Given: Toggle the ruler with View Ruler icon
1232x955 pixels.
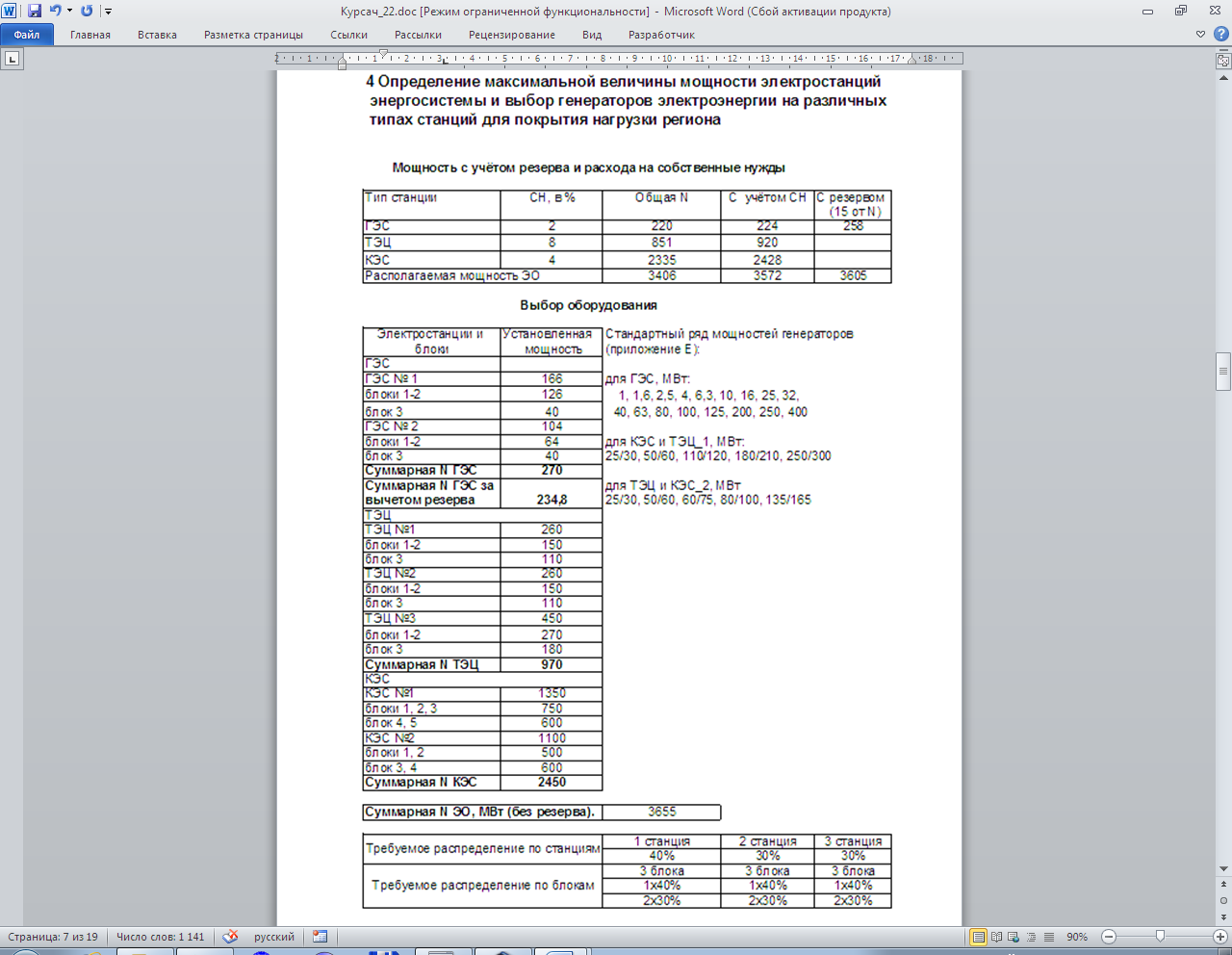Looking at the screenshot, I should [x=1223, y=60].
